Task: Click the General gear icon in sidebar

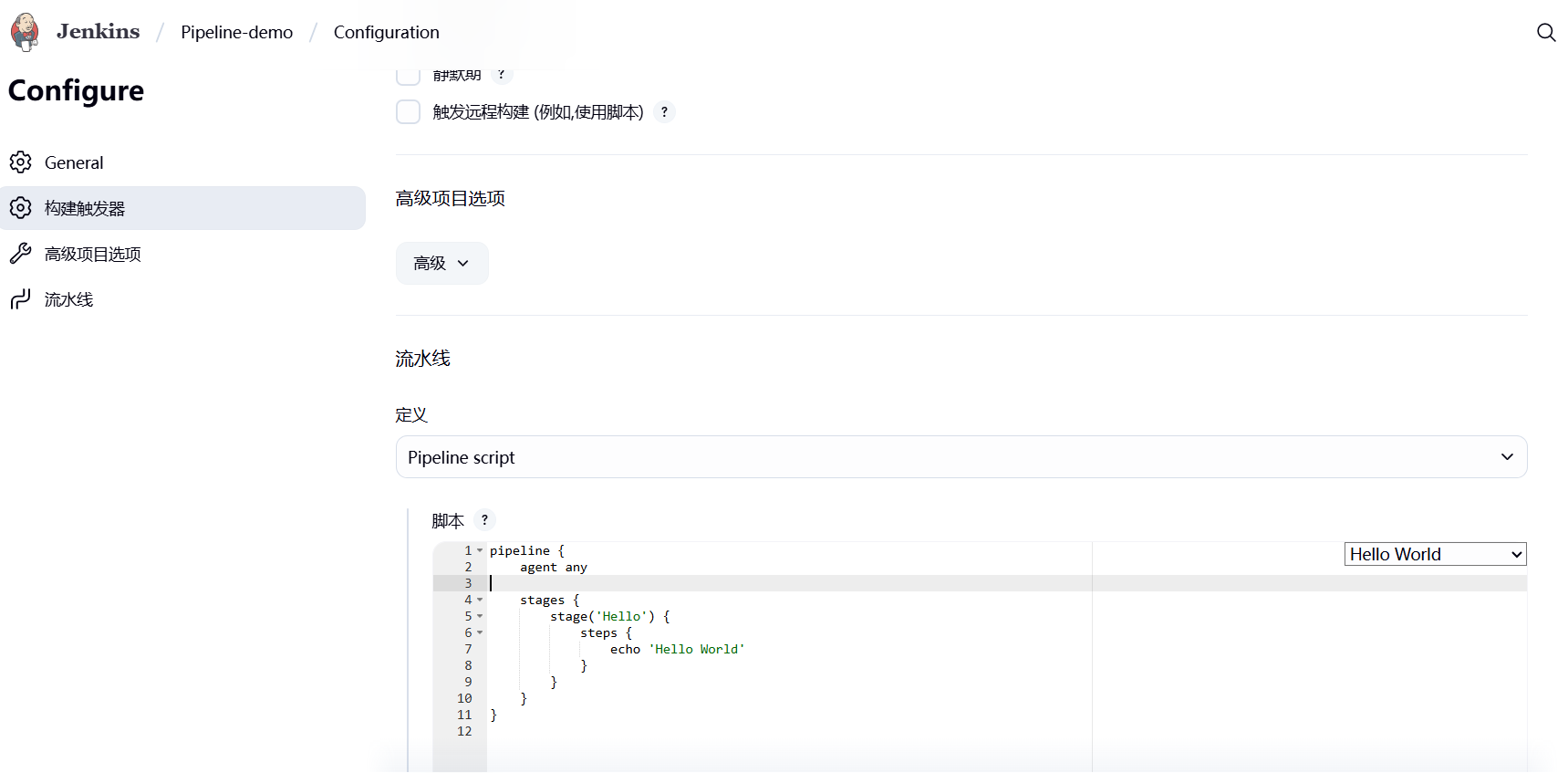Action: click(x=21, y=162)
